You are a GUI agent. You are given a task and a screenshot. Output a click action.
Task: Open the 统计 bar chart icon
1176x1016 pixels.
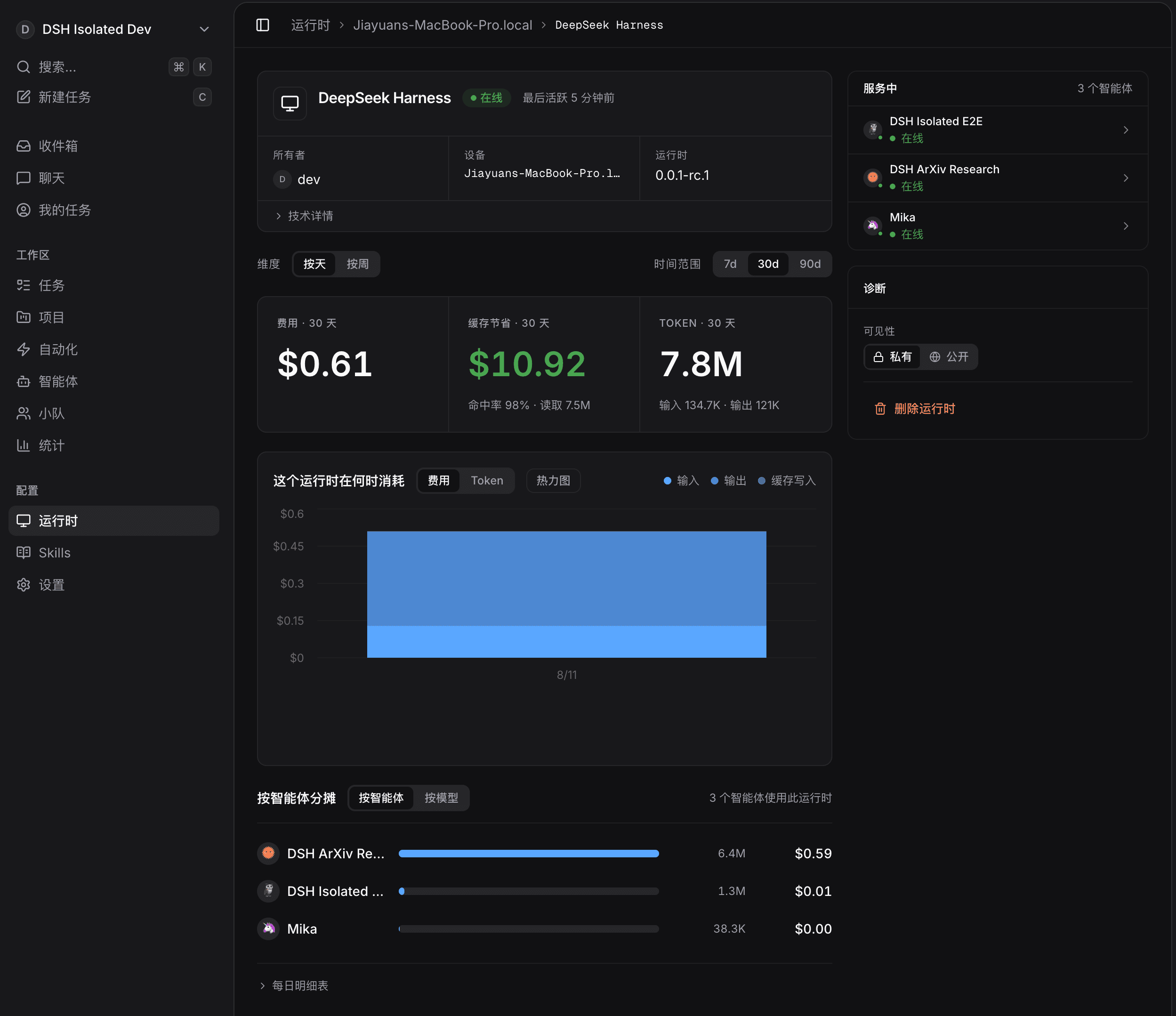[23, 445]
